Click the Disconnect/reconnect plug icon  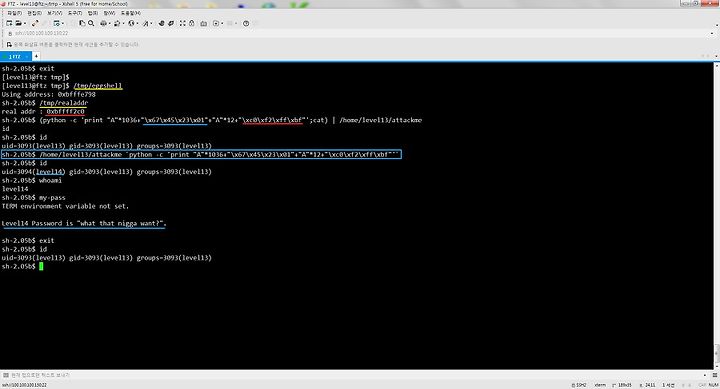tap(35, 23)
